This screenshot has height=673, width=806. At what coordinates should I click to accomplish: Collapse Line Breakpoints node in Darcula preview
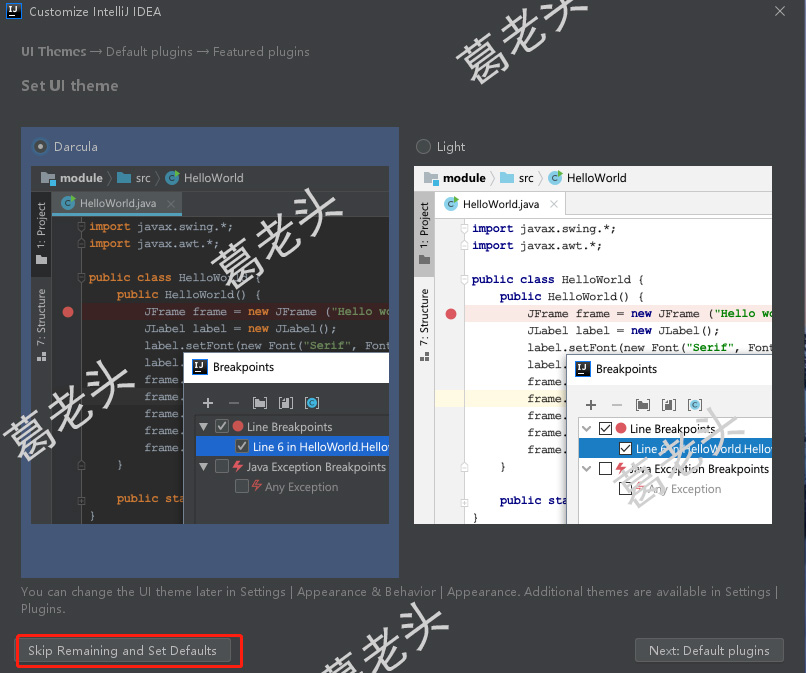click(x=204, y=427)
